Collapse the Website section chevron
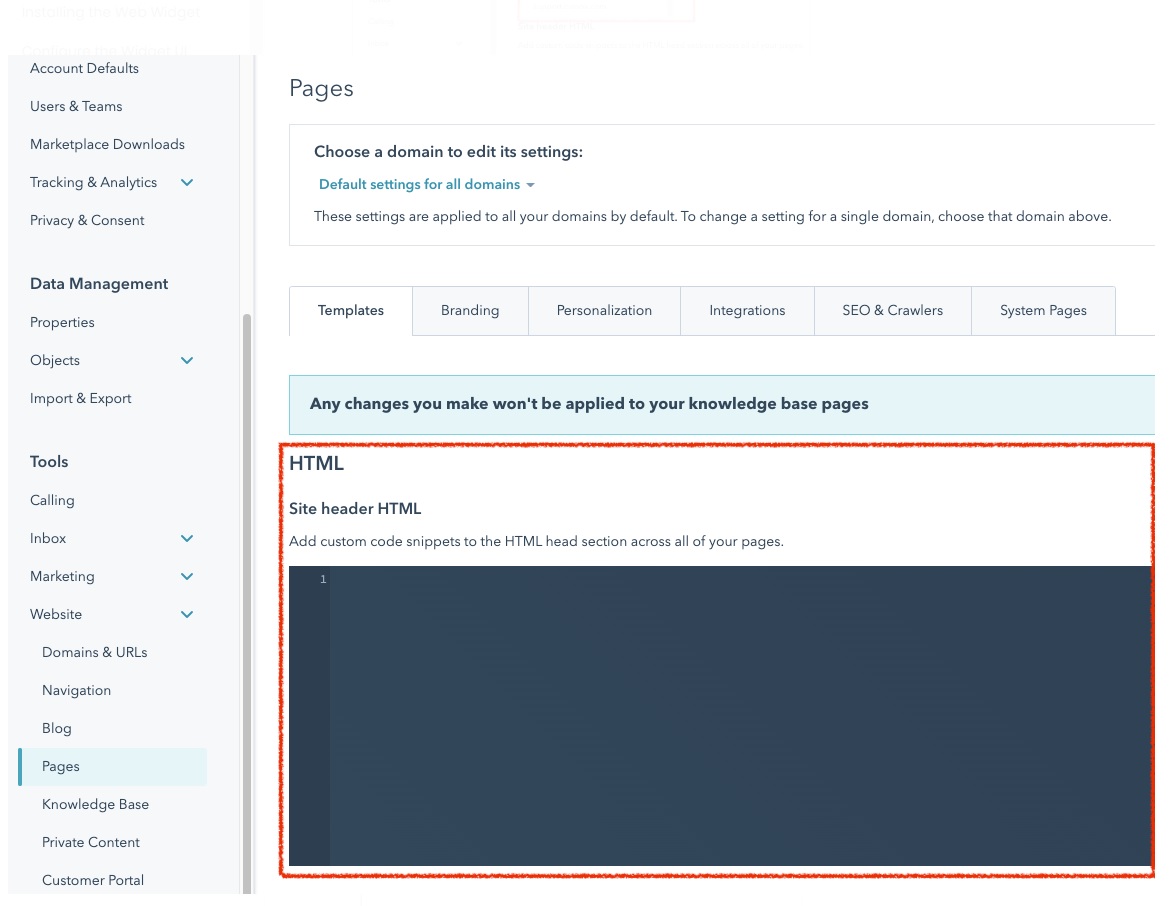This screenshot has width=1170, height=906. [x=187, y=614]
